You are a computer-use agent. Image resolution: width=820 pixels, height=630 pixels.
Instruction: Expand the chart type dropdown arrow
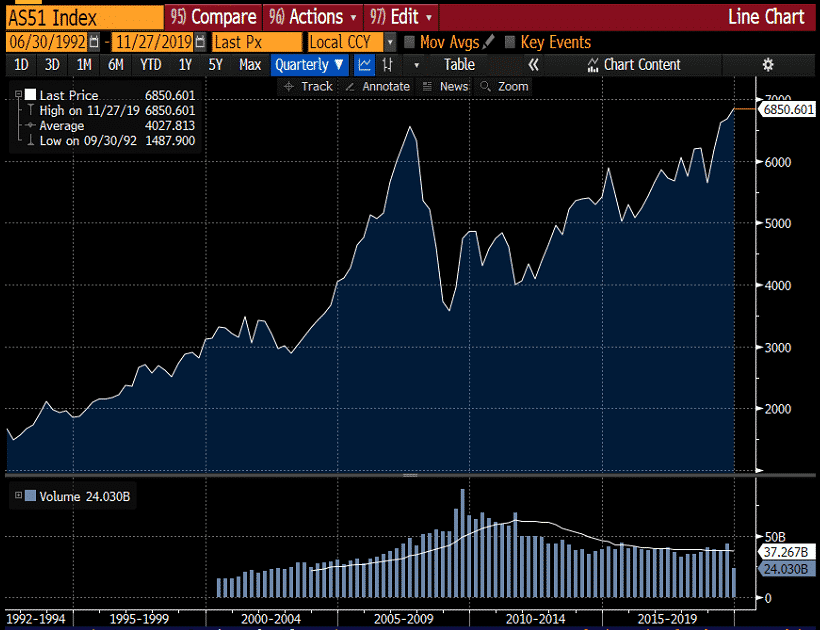click(x=417, y=64)
